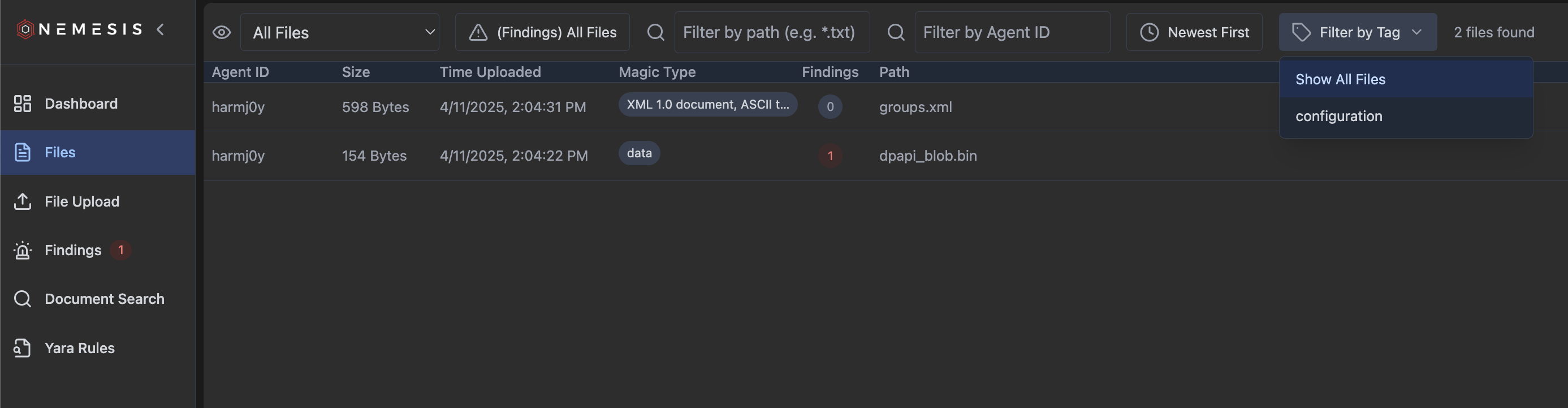The width and height of the screenshot is (1568, 408).
Task: Click the Findings bell icon
Action: pos(22,250)
